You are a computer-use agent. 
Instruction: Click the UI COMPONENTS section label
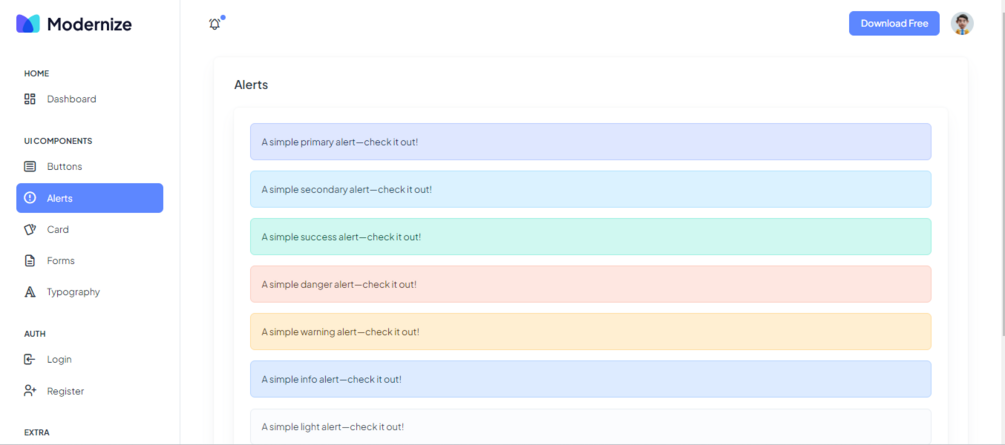[x=58, y=141]
